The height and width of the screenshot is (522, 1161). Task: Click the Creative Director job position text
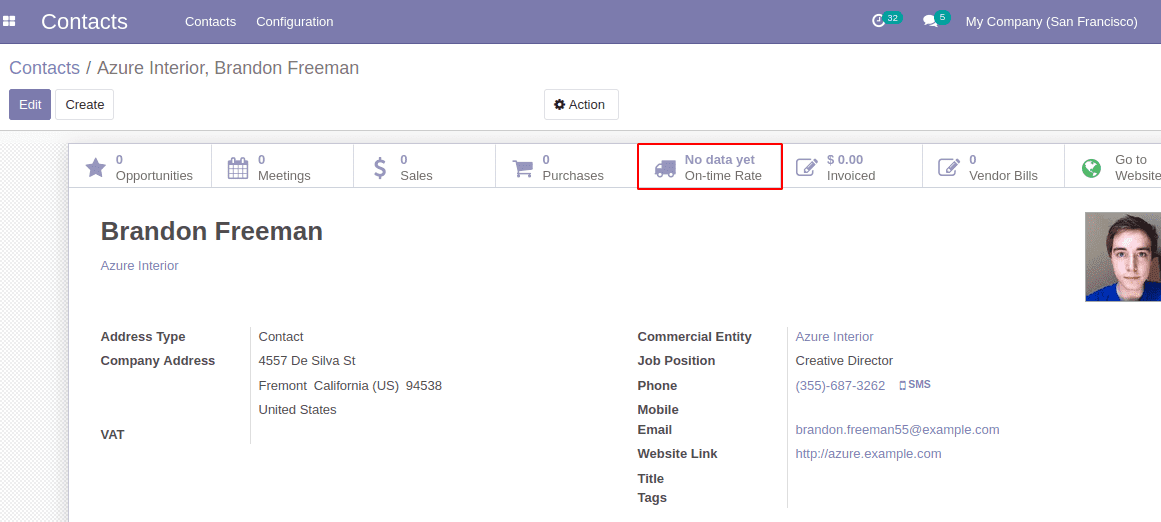pyautogui.click(x=844, y=361)
